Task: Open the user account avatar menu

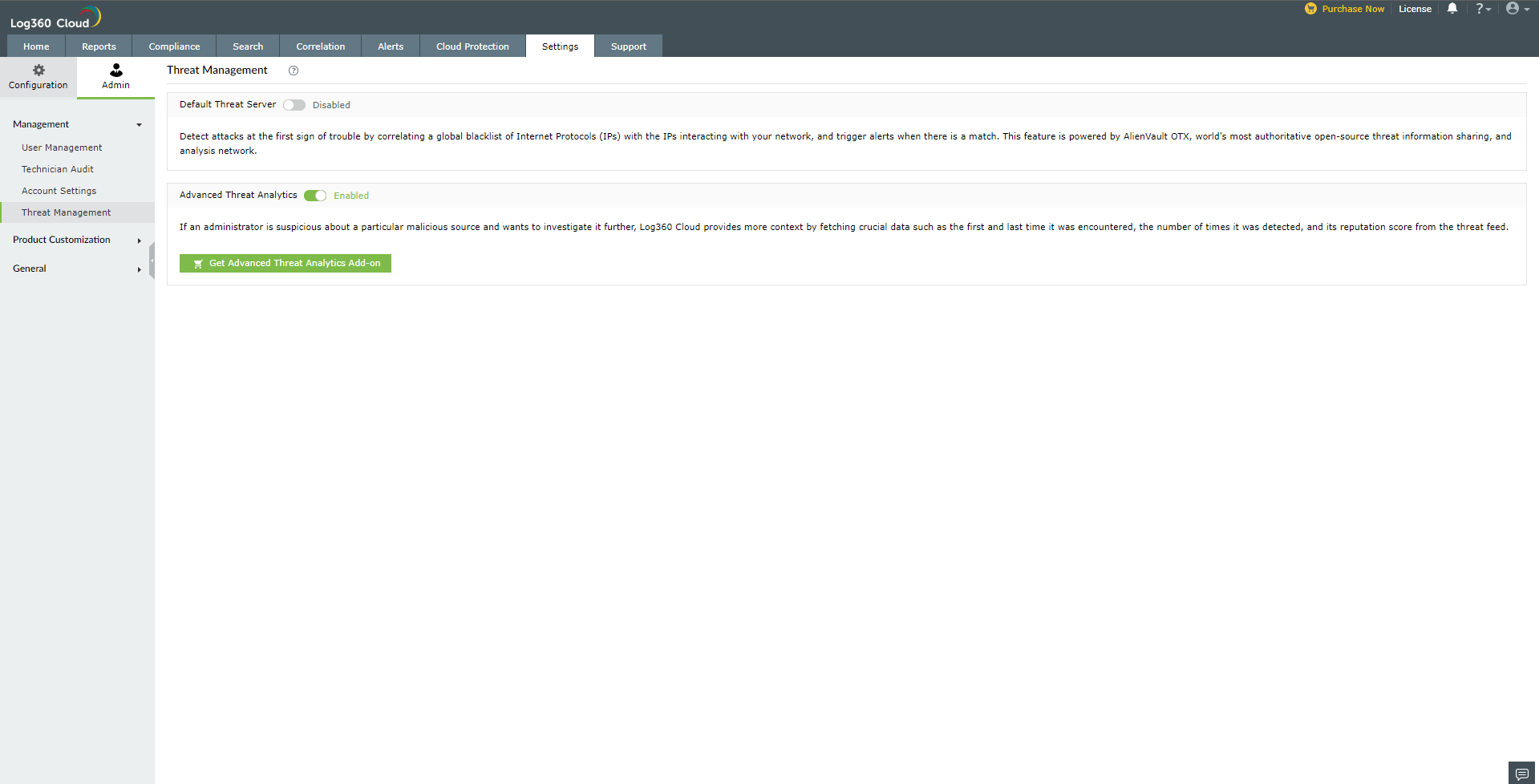Action: point(1517,9)
